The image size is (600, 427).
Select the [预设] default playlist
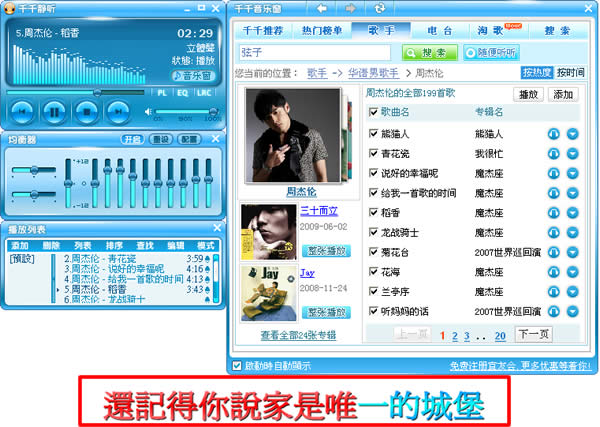(x=22, y=259)
